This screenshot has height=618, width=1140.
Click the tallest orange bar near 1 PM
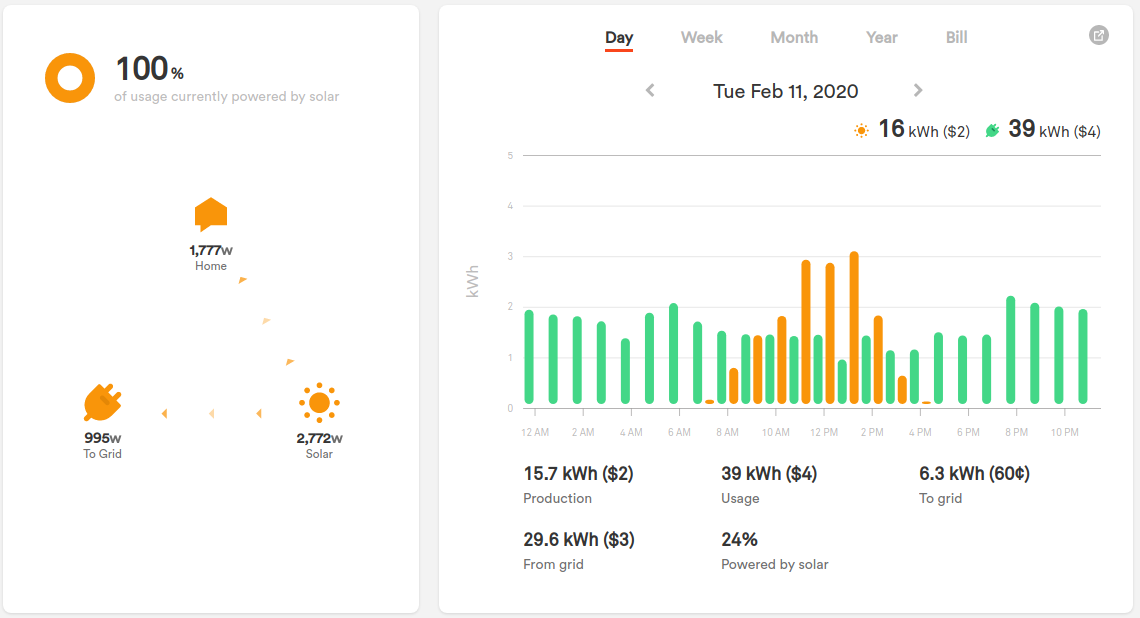[854, 328]
